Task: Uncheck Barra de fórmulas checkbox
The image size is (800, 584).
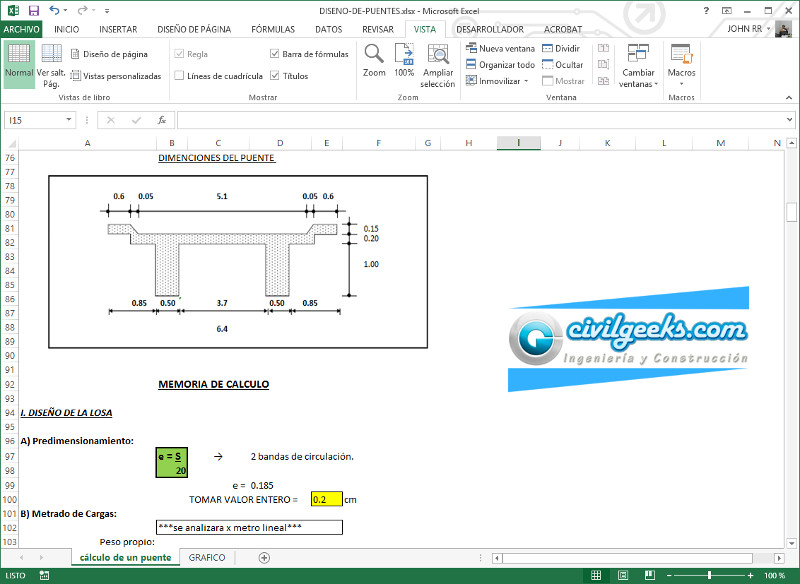Action: (275, 54)
